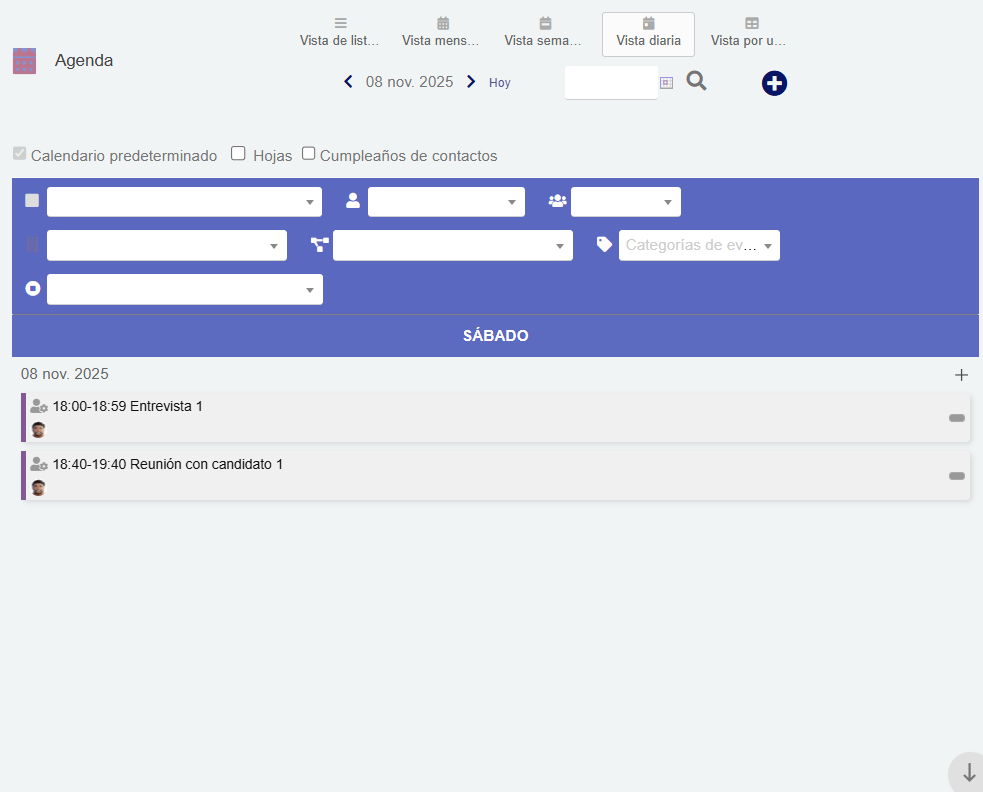Screen dimensions: 983x792
Task: Click the Hoy link
Action: 499,83
